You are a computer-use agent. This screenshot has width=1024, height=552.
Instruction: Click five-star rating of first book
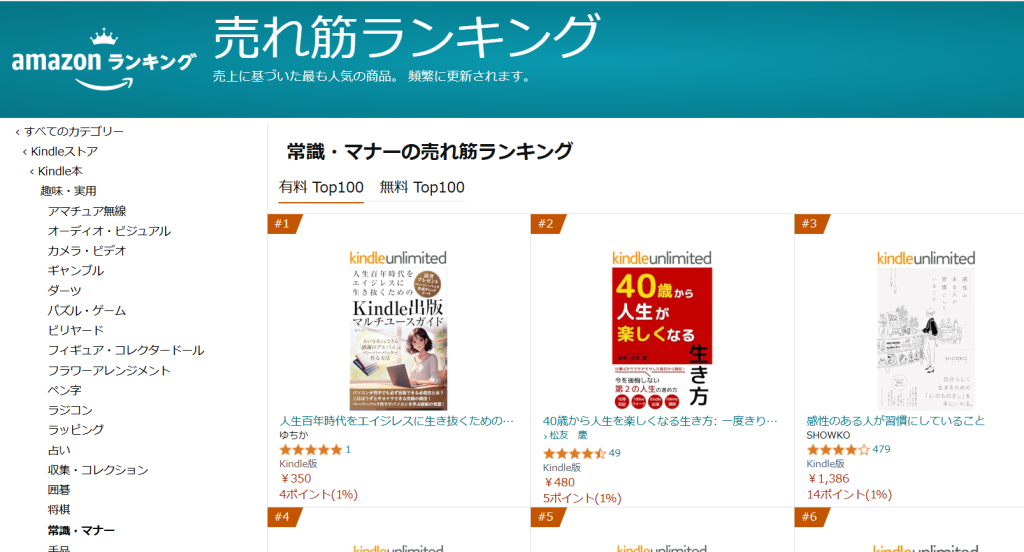point(310,450)
